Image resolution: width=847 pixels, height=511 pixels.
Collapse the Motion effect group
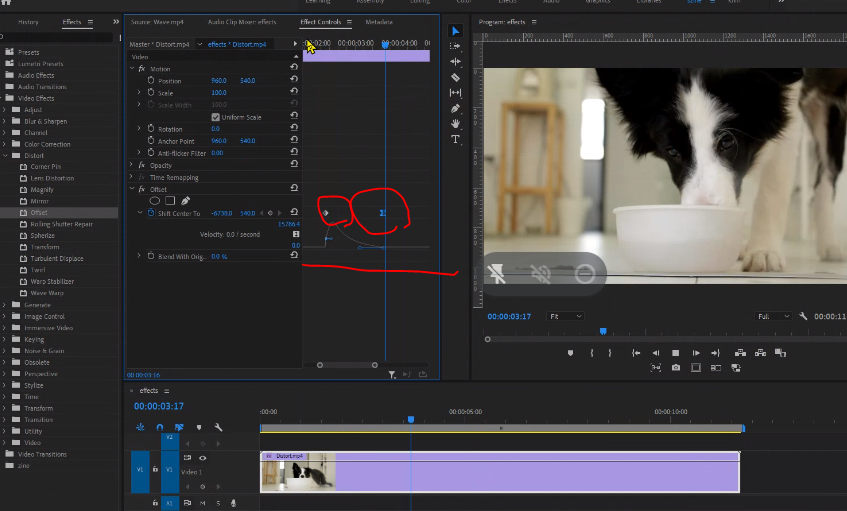132,69
